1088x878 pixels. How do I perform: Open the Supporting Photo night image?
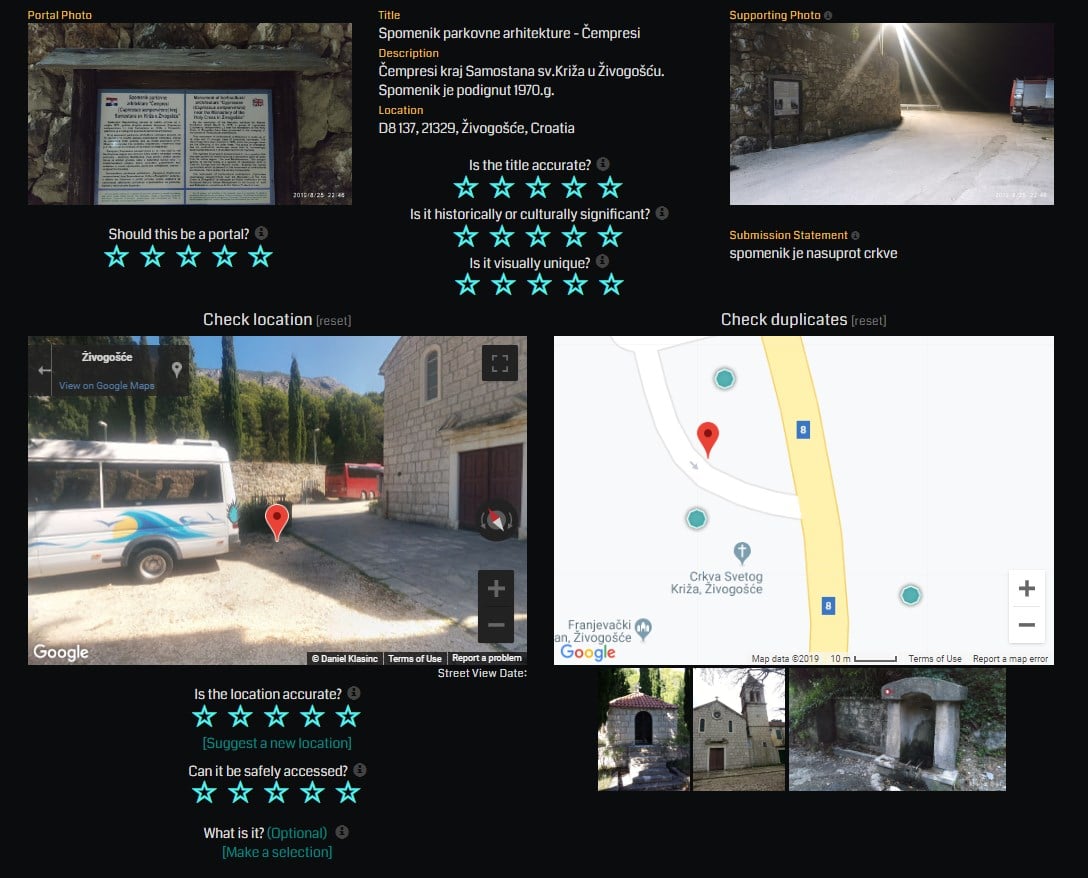(892, 114)
